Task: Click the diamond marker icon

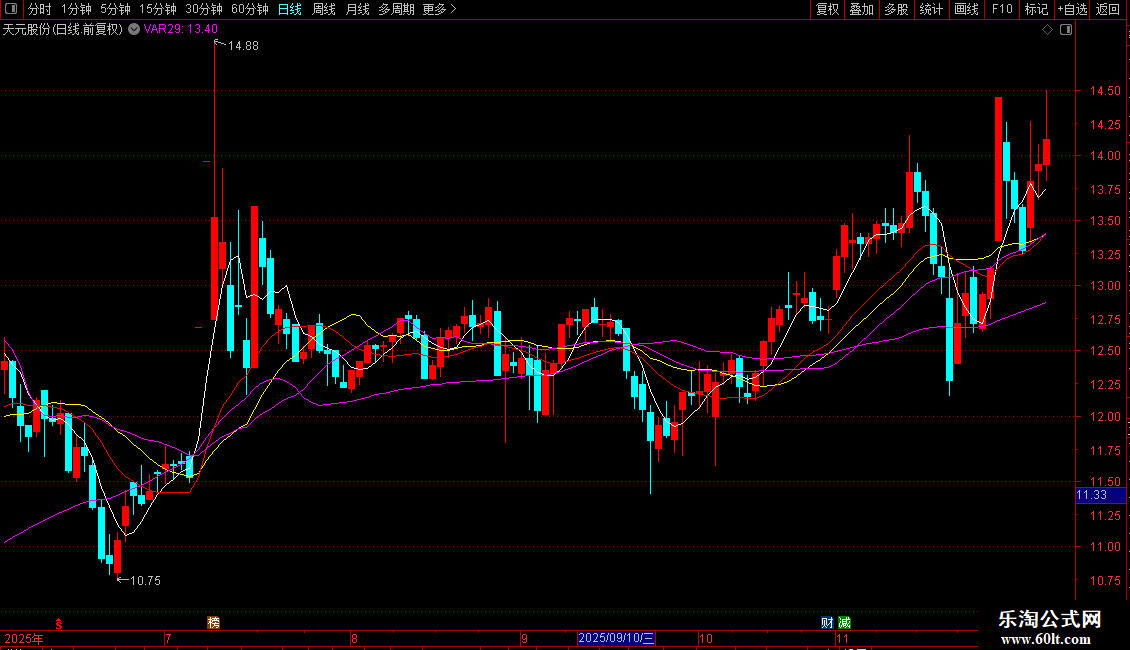Action: [x=1048, y=30]
